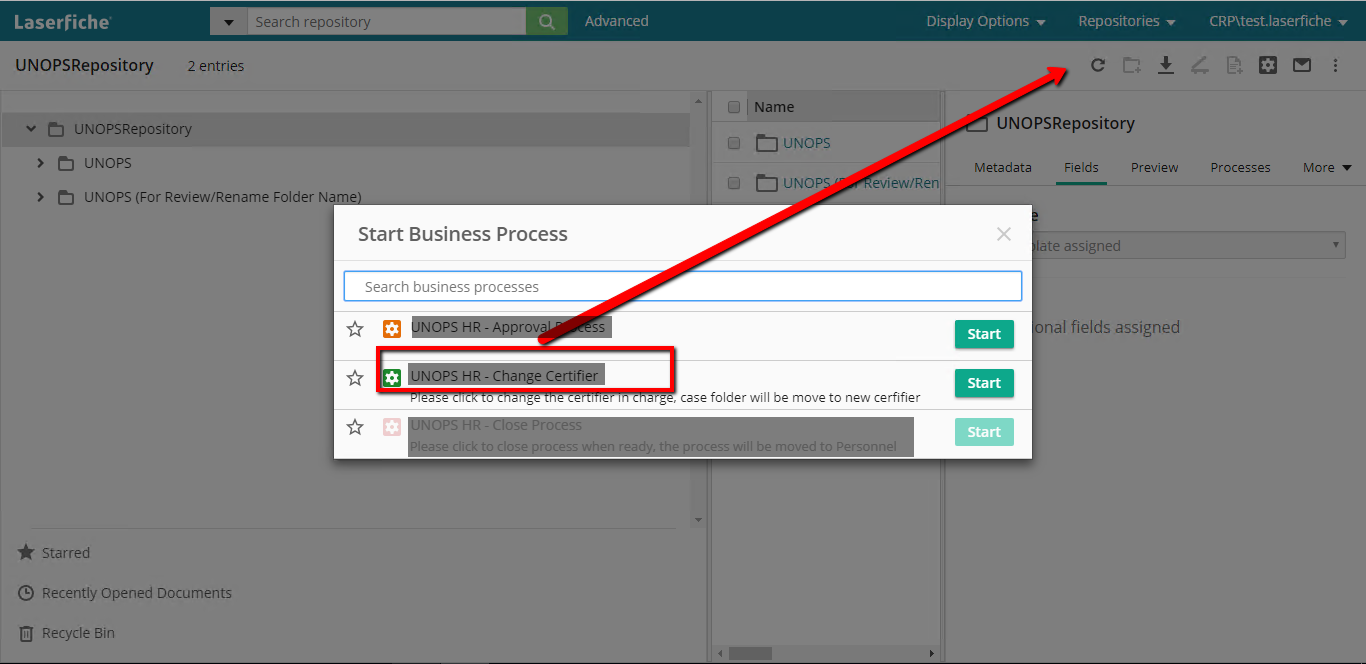Image resolution: width=1366 pixels, height=664 pixels.
Task: Click the Scan toolbar icon
Action: point(1200,65)
